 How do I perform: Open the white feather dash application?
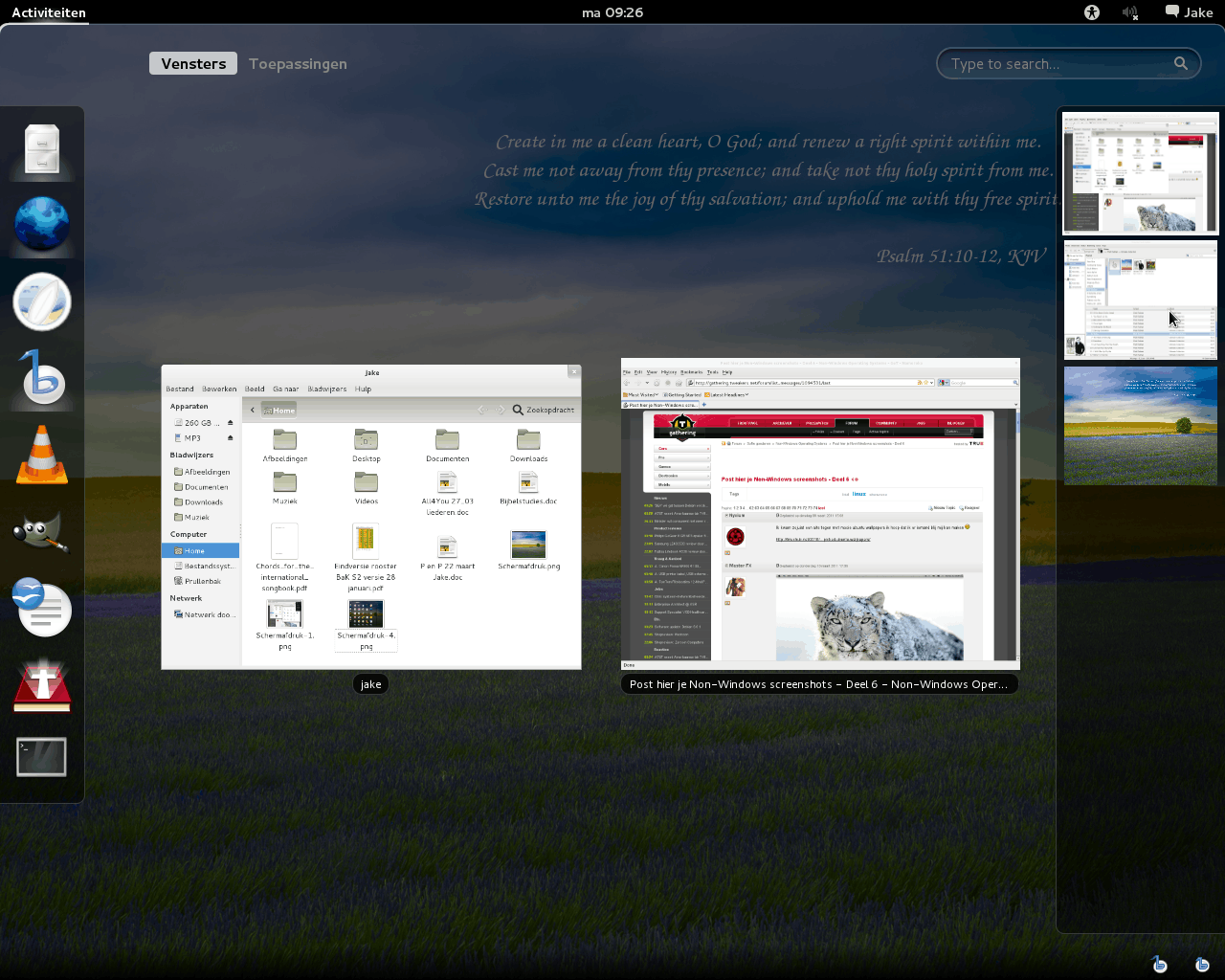pos(41,301)
